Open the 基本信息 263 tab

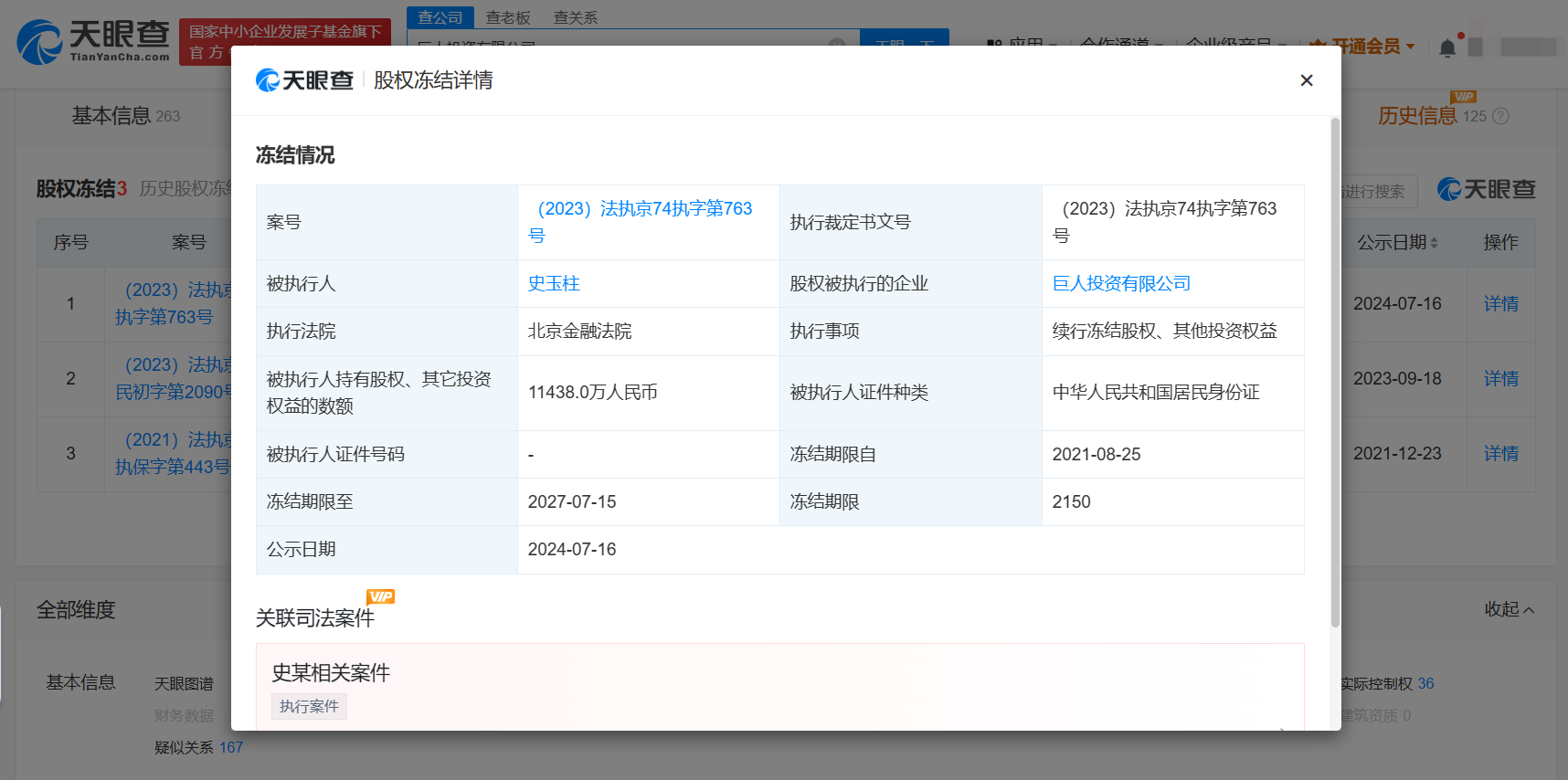click(126, 116)
